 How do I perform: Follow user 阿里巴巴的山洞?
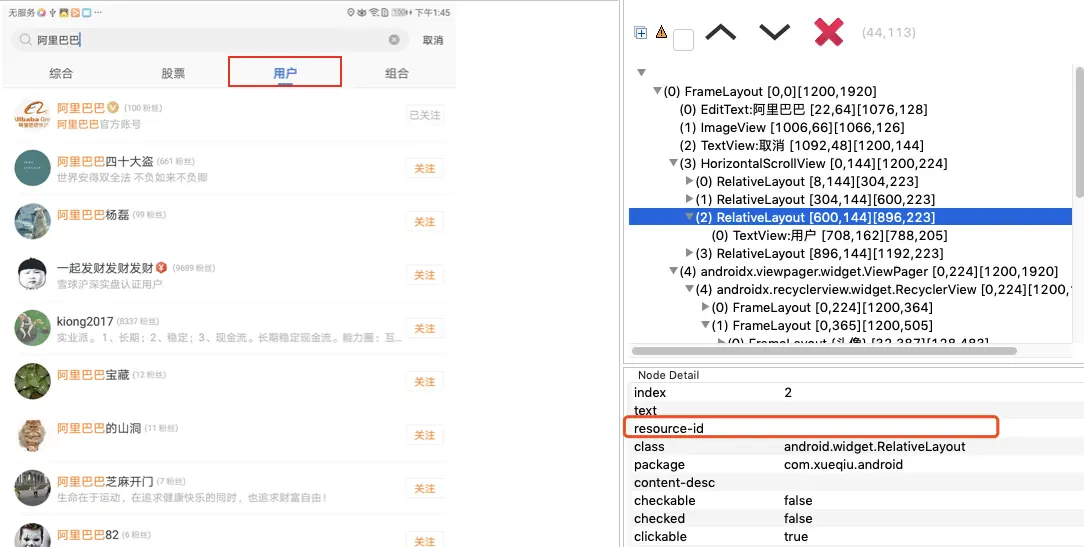point(424,435)
